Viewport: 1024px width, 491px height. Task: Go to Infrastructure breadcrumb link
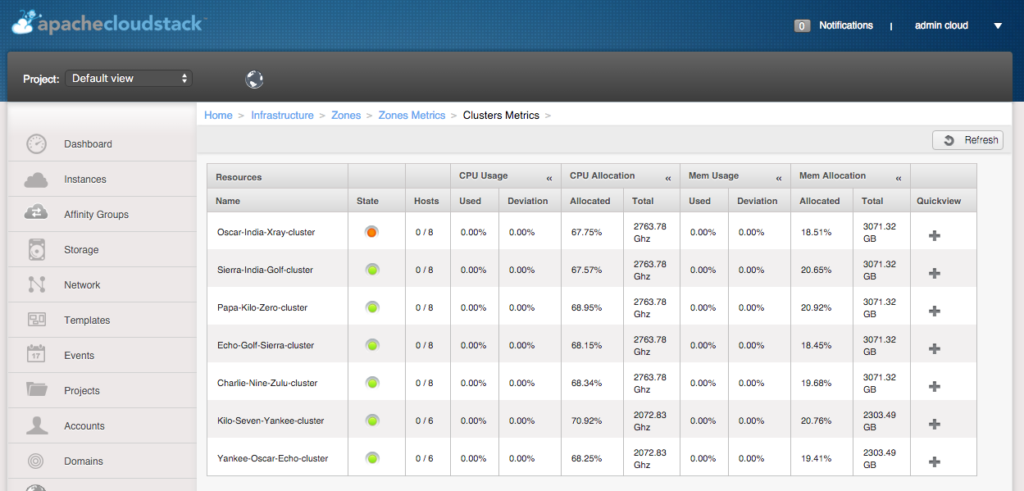[x=282, y=115]
